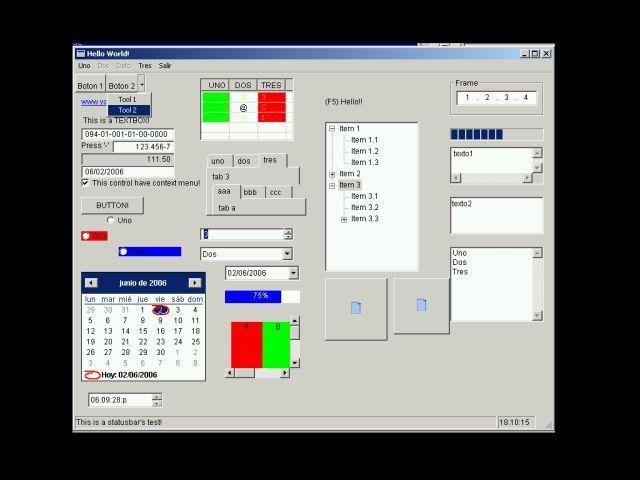Collapse the Item 1 tree node

point(332,129)
